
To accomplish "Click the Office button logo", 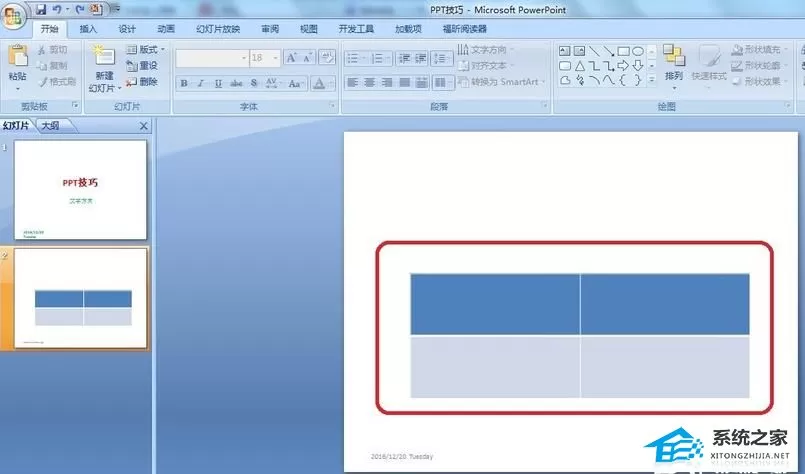I will (x=13, y=16).
